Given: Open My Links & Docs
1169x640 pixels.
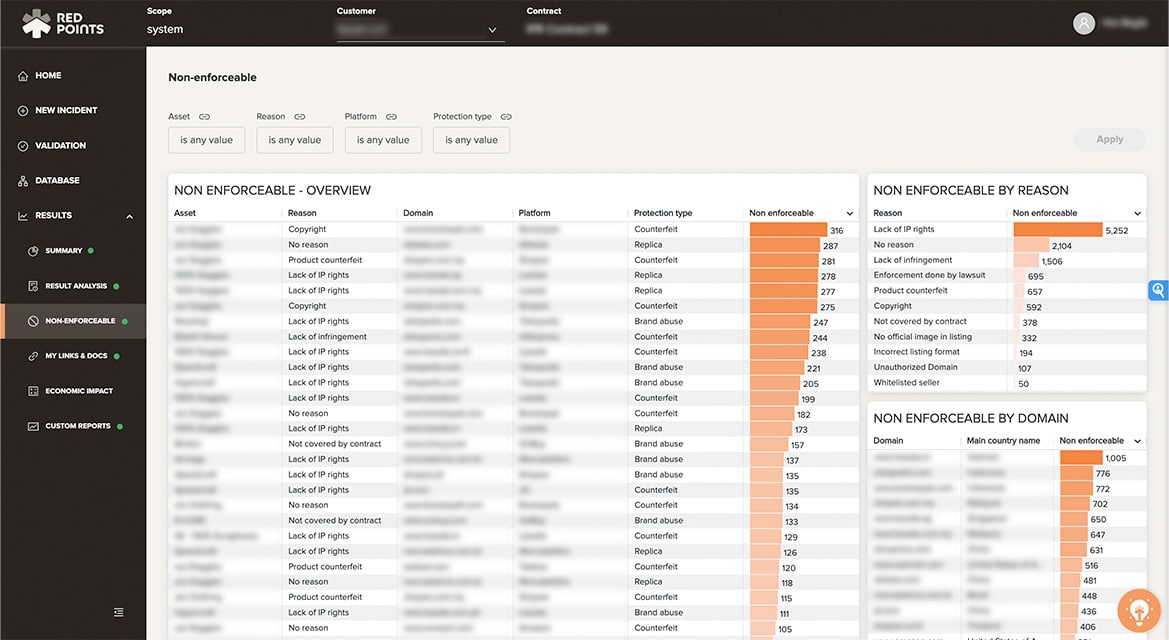Looking at the screenshot, I should [x=33, y=355].
